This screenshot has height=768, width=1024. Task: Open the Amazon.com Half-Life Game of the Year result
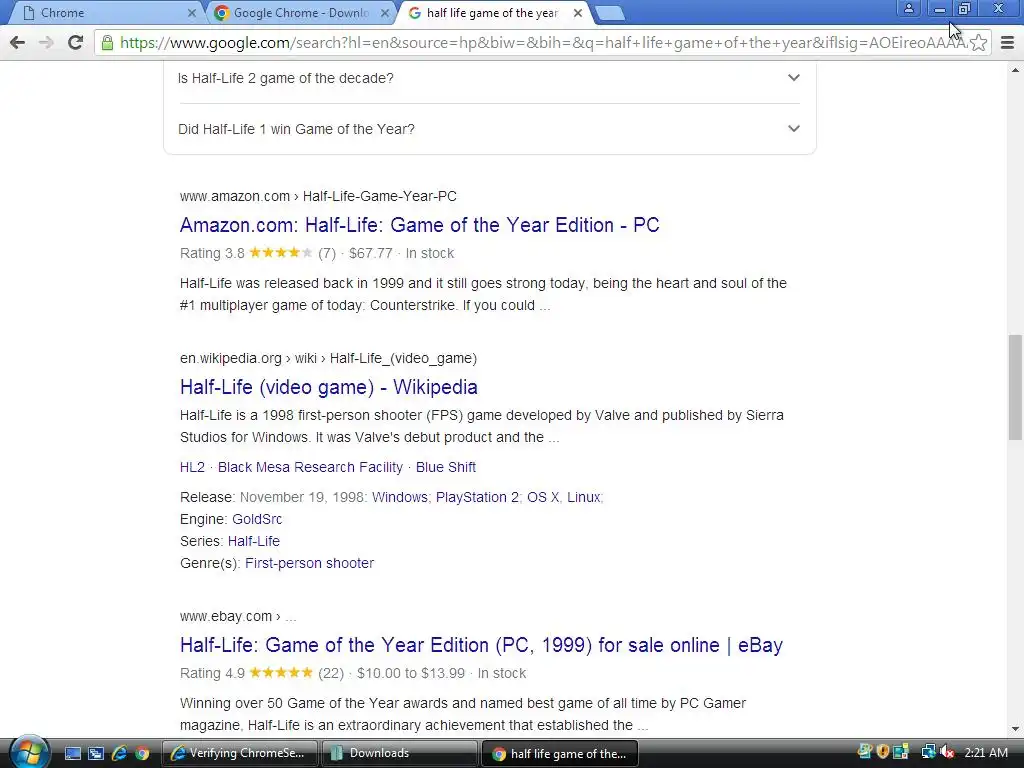coord(419,225)
